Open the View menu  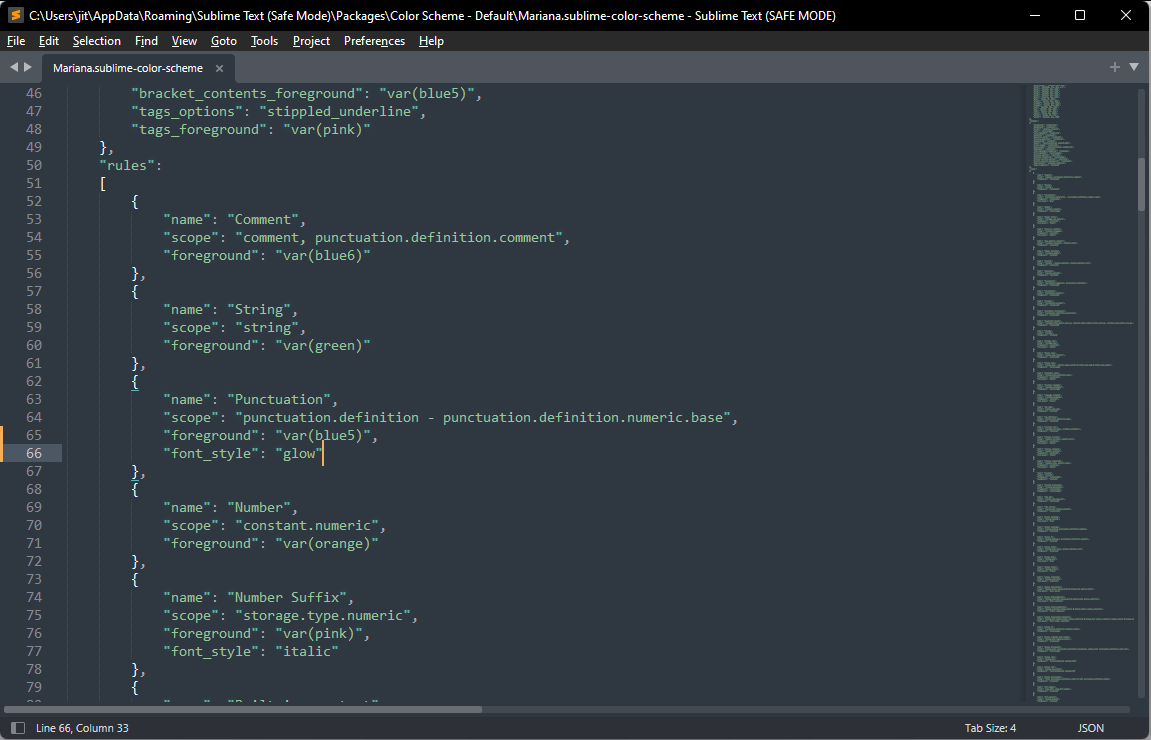(x=184, y=41)
